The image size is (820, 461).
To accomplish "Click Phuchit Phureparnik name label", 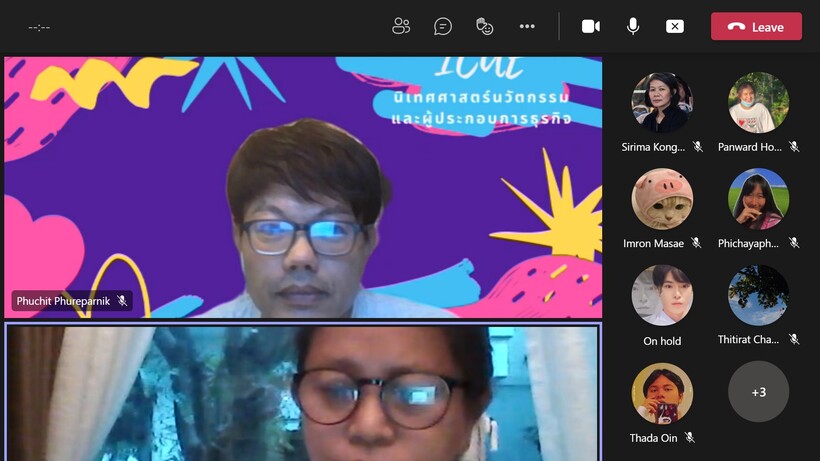I will (63, 301).
